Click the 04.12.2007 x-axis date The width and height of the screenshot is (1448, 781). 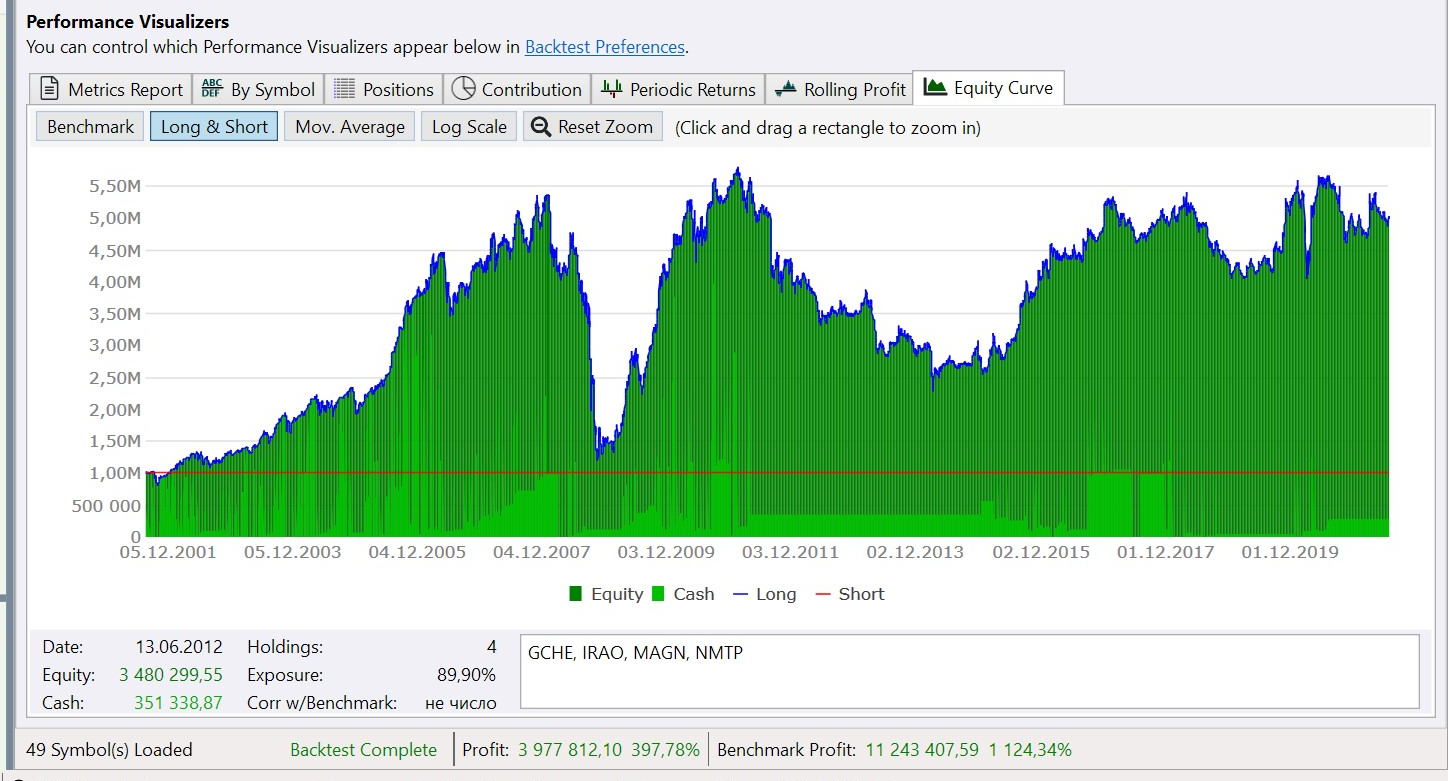coord(542,552)
